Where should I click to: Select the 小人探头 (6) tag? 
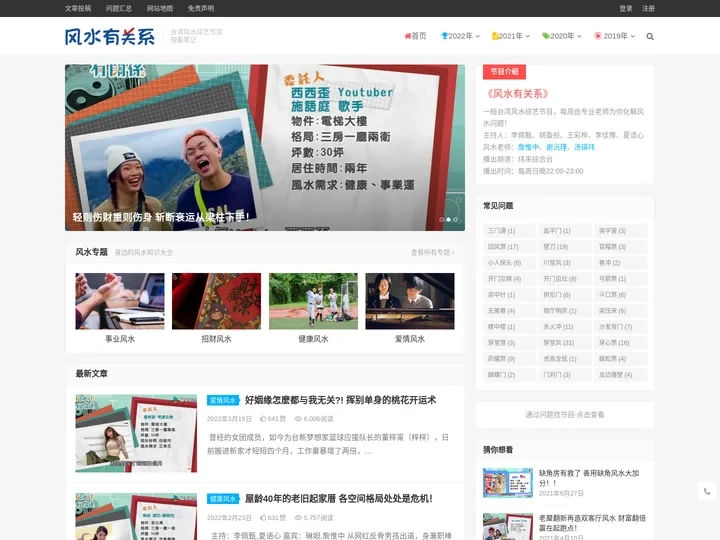510,263
